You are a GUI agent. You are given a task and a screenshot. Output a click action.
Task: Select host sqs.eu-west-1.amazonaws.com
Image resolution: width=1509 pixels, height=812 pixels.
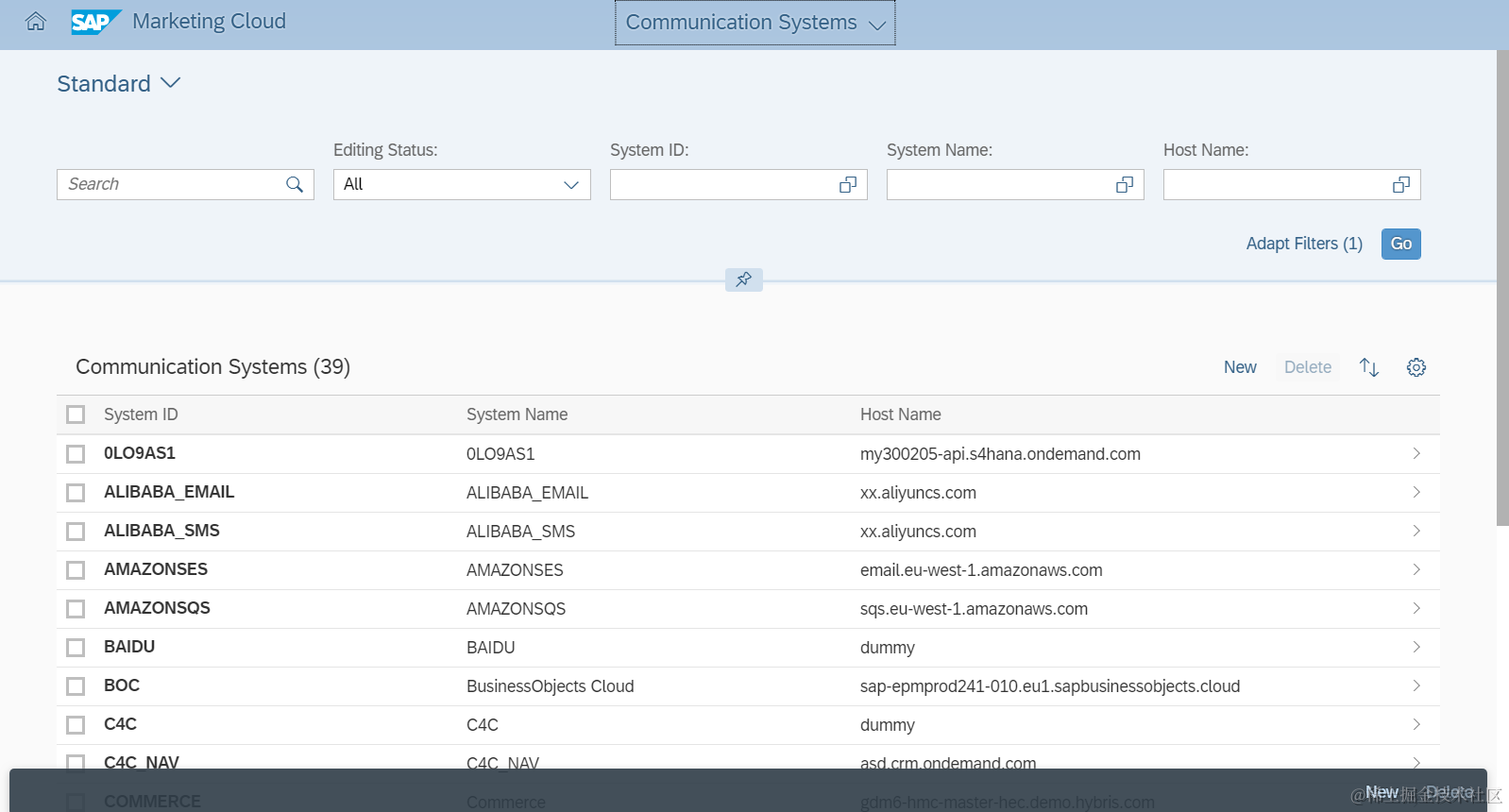[974, 609]
